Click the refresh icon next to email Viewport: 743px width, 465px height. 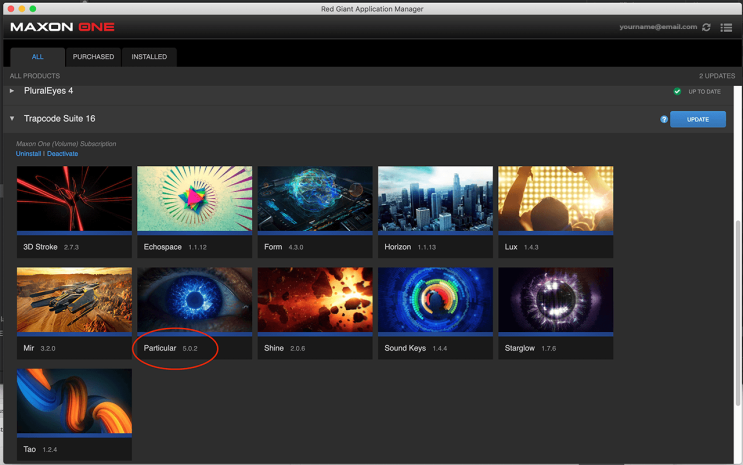pos(707,27)
